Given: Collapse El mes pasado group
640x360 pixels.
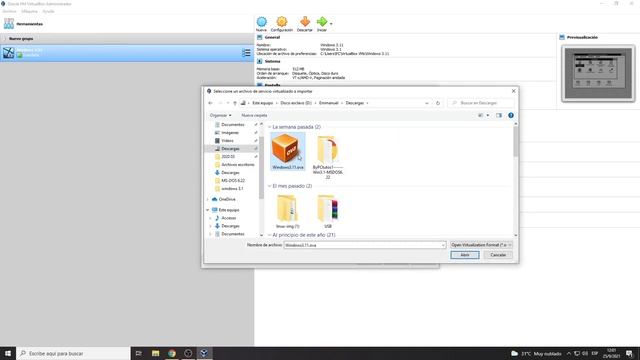Looking at the screenshot, I should (x=269, y=186).
